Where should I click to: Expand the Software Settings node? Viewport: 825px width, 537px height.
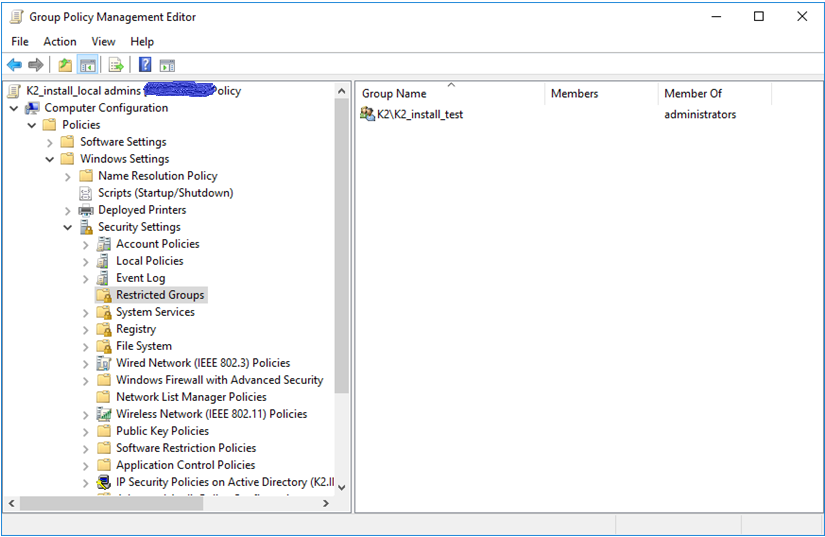click(50, 143)
